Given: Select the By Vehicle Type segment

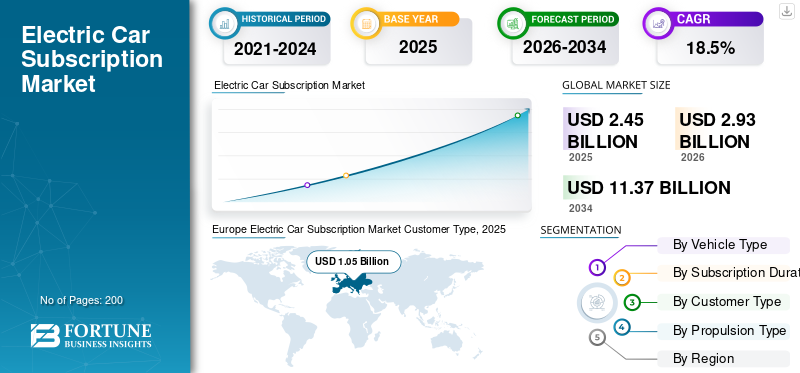Looking at the screenshot, I should click(x=723, y=245).
